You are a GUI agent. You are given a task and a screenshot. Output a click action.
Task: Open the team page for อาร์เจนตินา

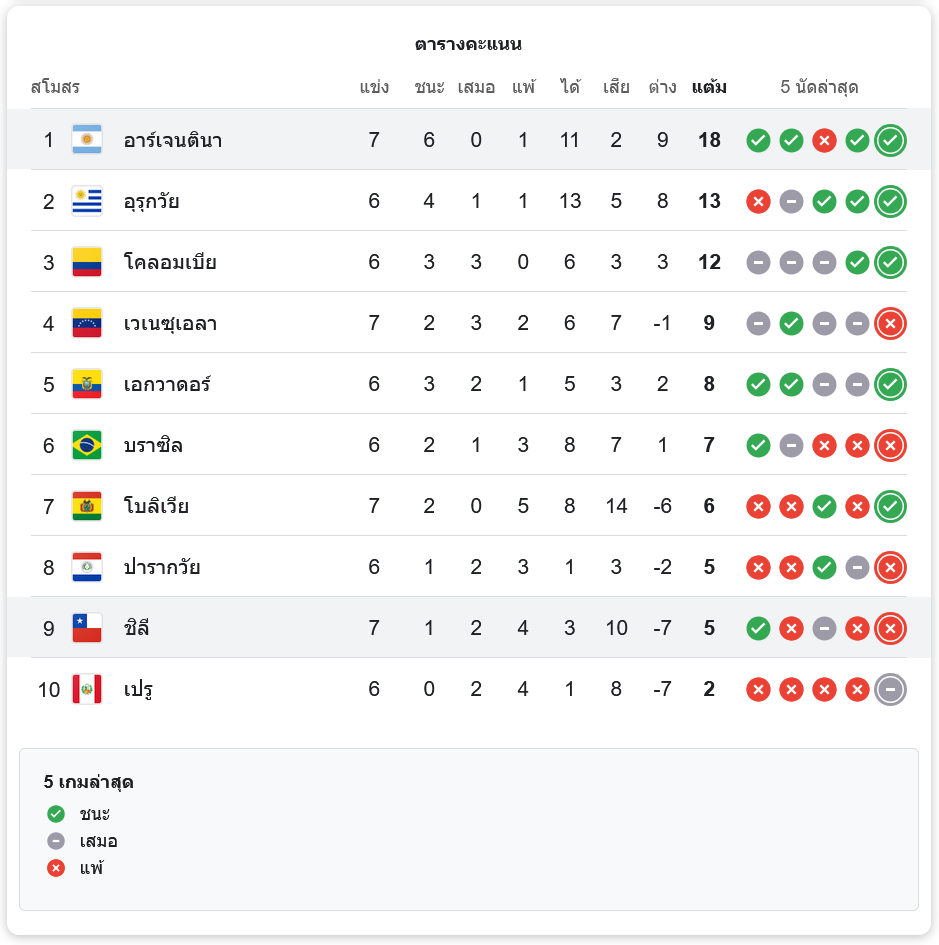[x=173, y=140]
